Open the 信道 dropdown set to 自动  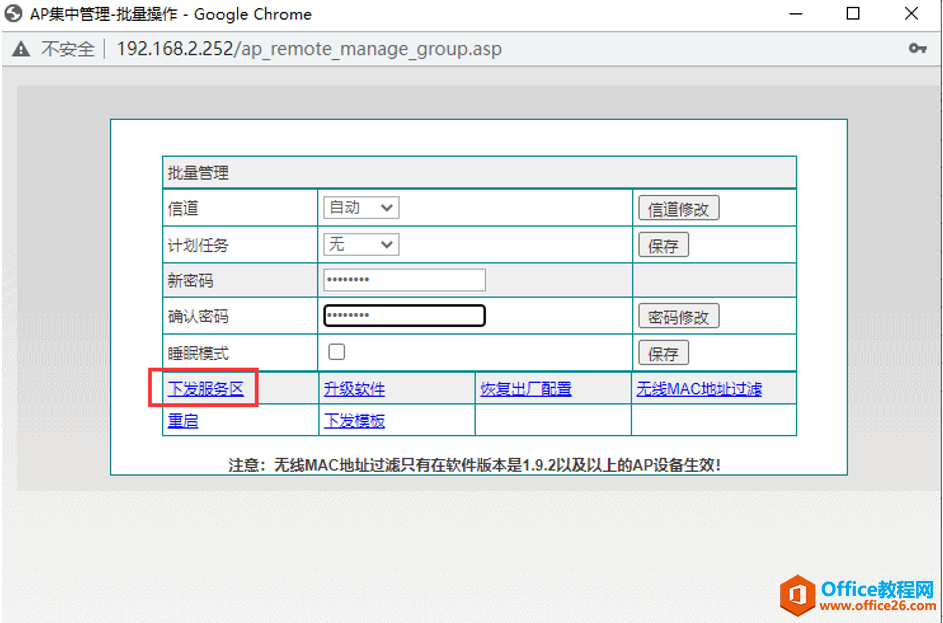[361, 208]
